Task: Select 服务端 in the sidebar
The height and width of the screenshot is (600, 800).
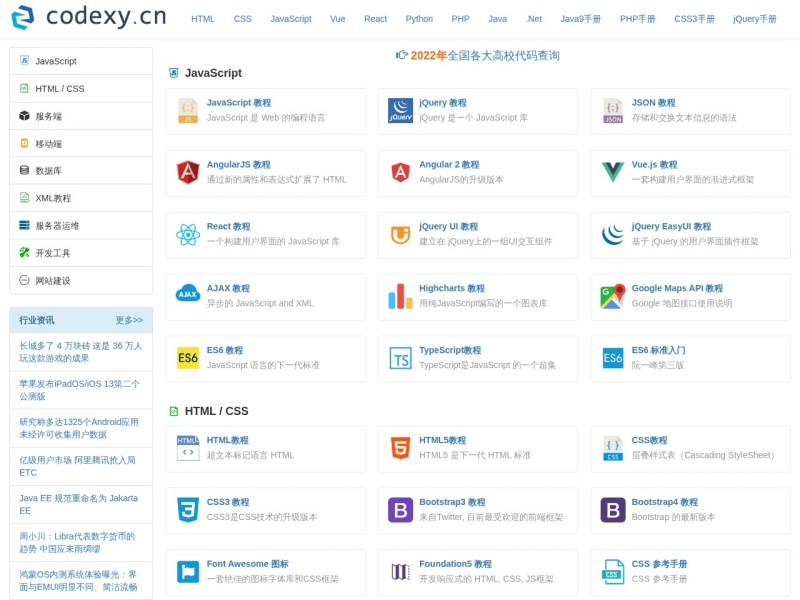Action: pyautogui.click(x=81, y=116)
